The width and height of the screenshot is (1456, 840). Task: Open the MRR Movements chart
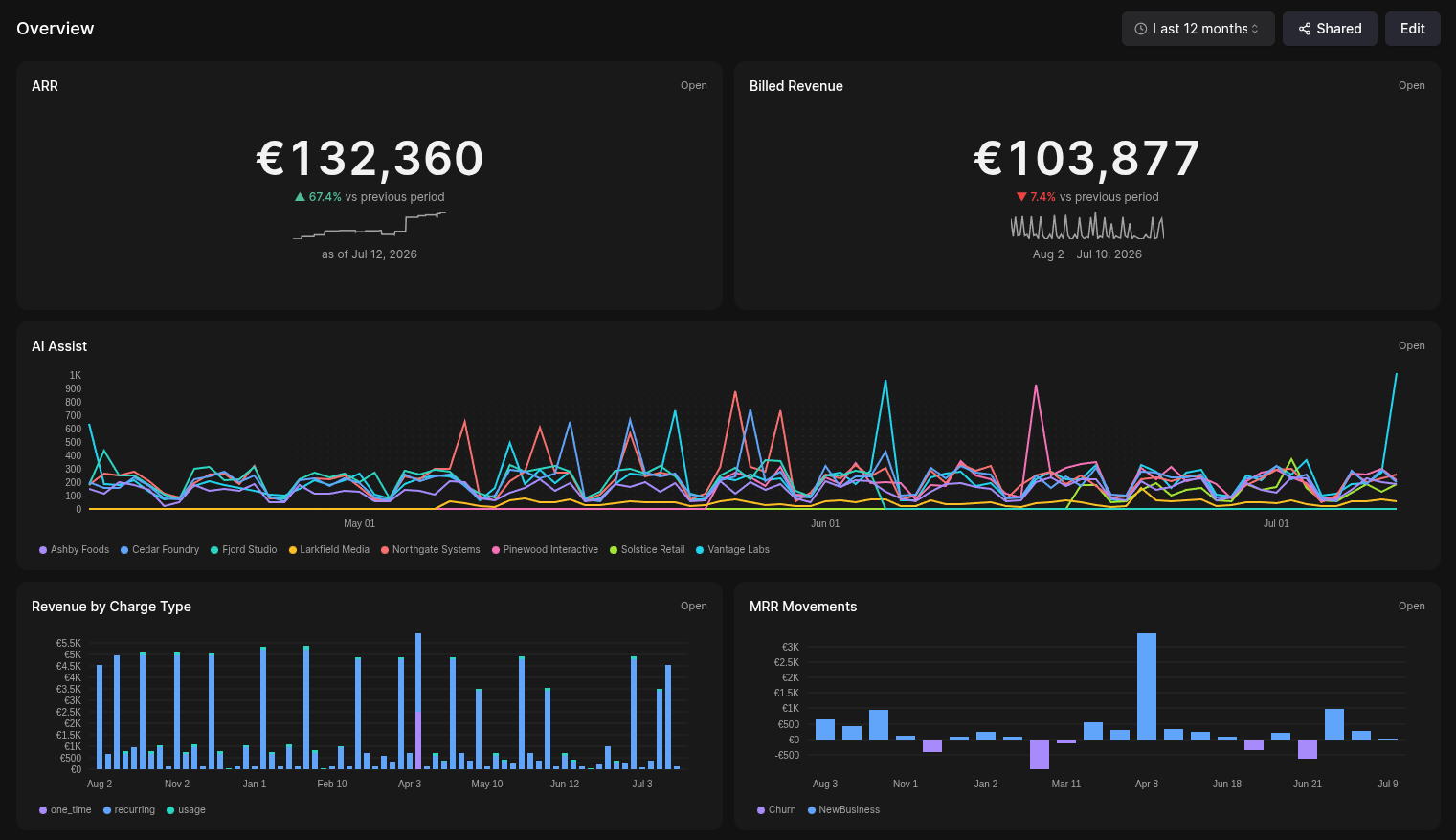1412,606
